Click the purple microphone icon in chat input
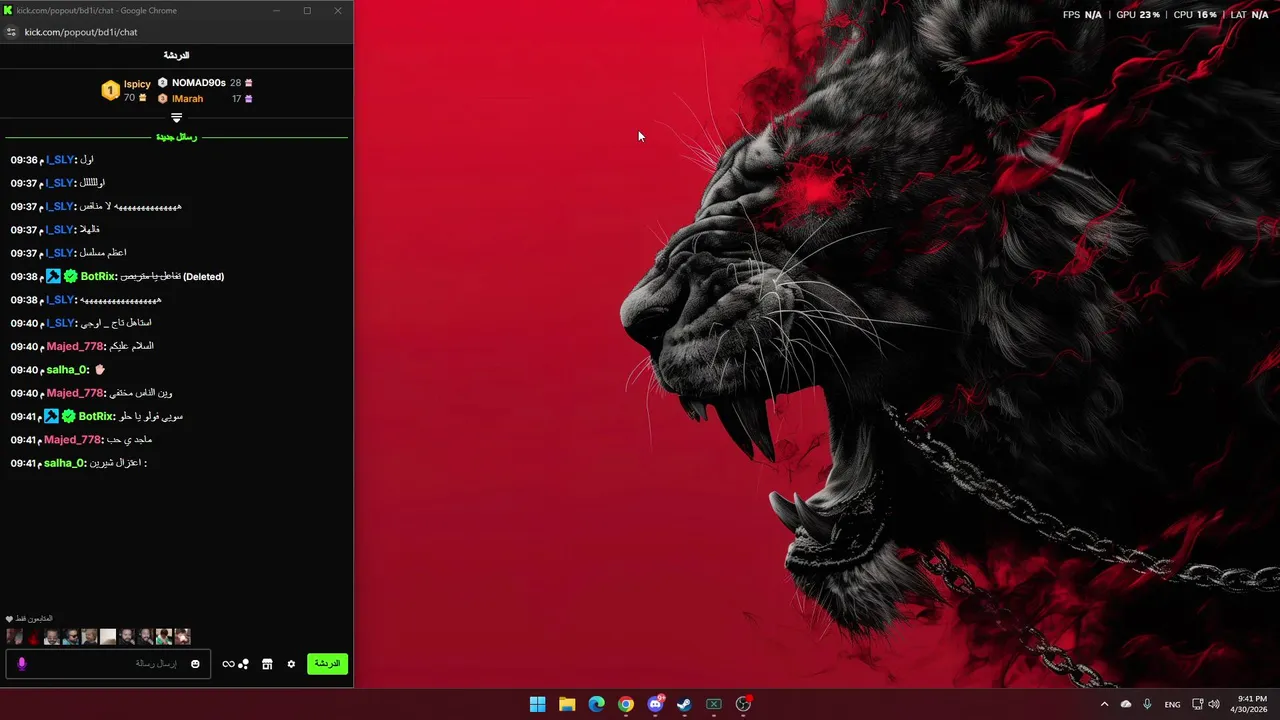Screen dimensions: 1280x720 22,664
